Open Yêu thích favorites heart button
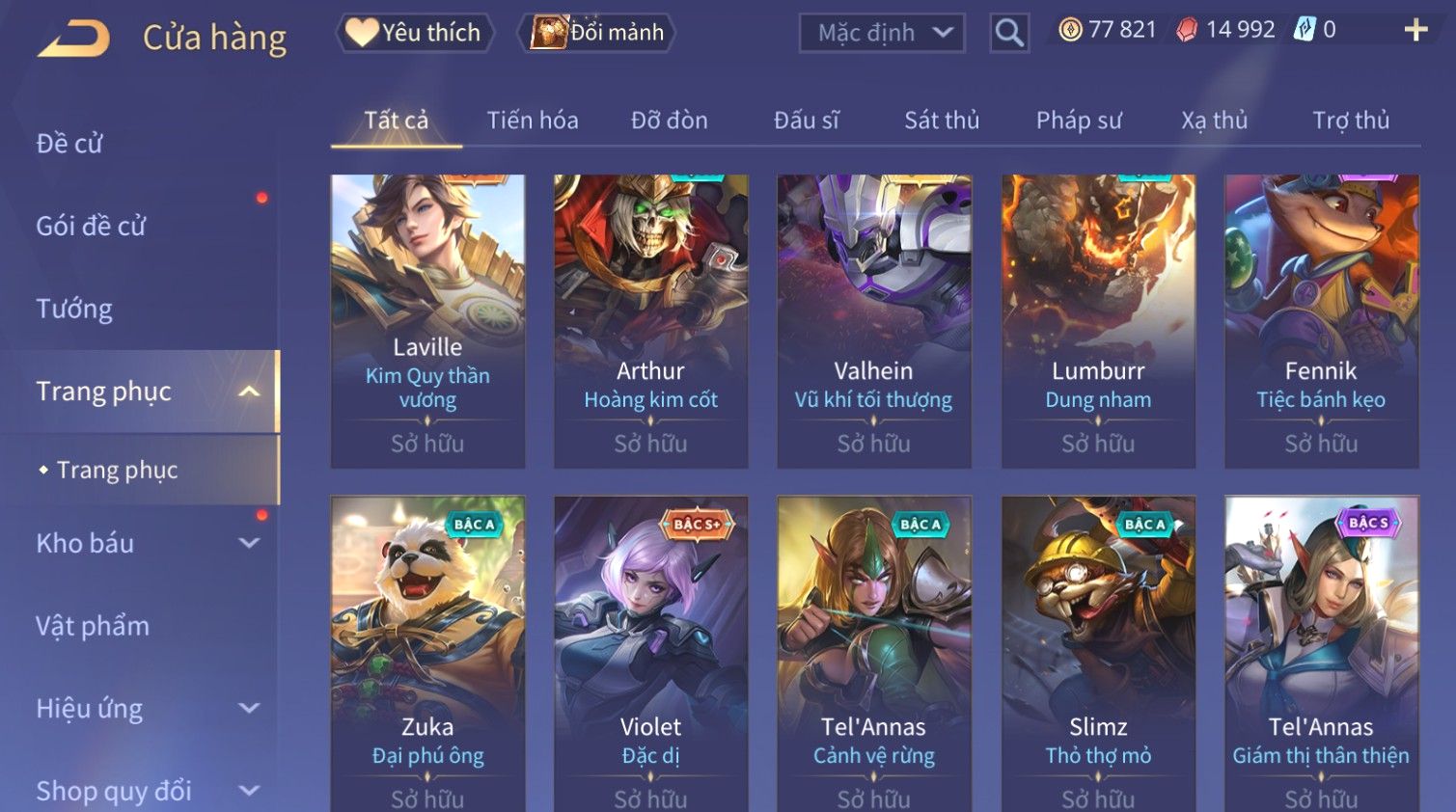1456x812 pixels. point(415,33)
